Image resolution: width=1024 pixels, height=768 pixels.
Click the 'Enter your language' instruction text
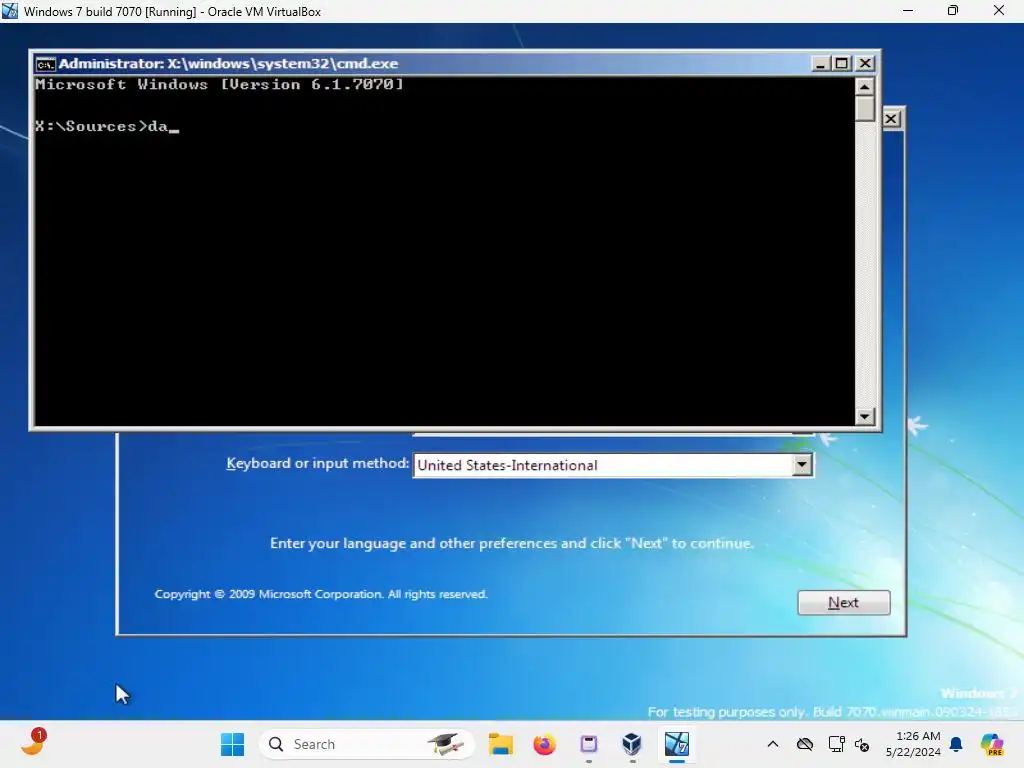(511, 543)
